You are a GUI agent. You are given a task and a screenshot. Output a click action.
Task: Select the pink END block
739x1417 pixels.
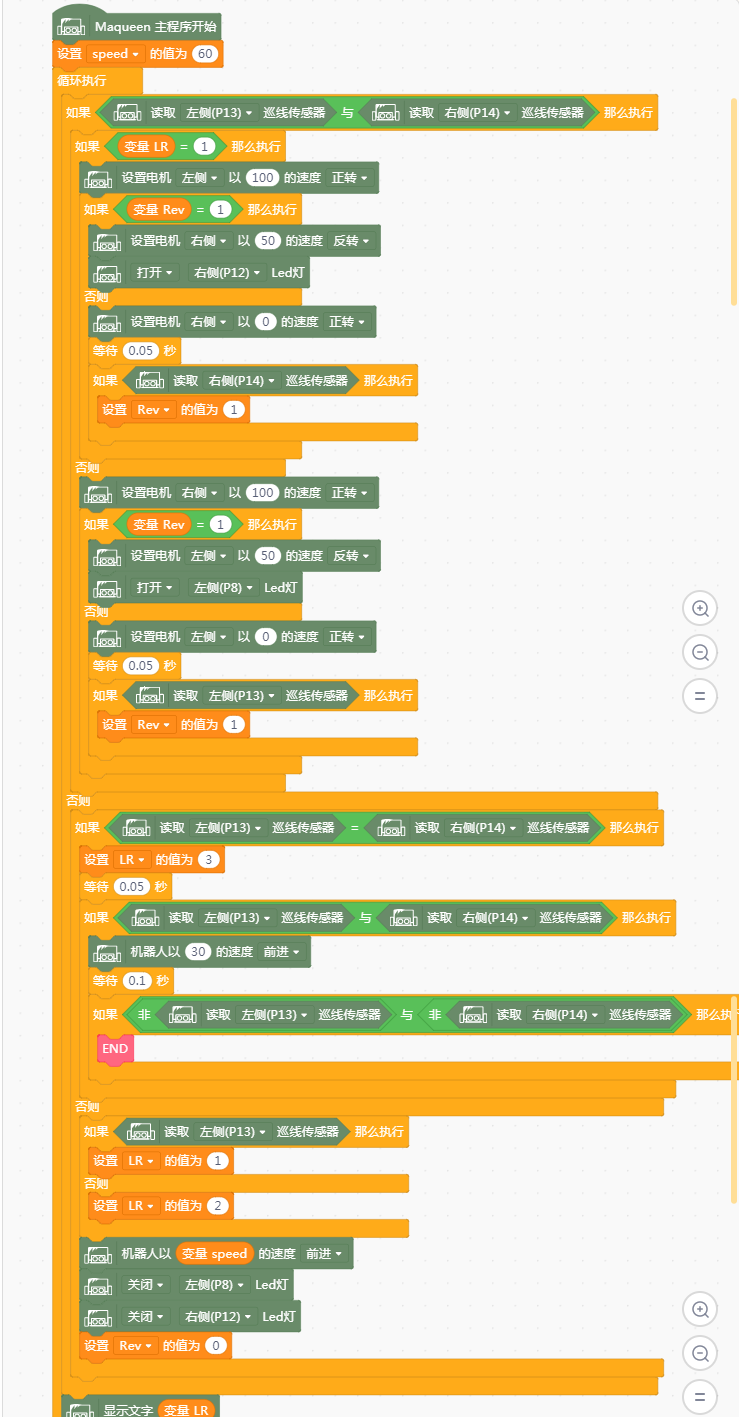pos(115,1049)
